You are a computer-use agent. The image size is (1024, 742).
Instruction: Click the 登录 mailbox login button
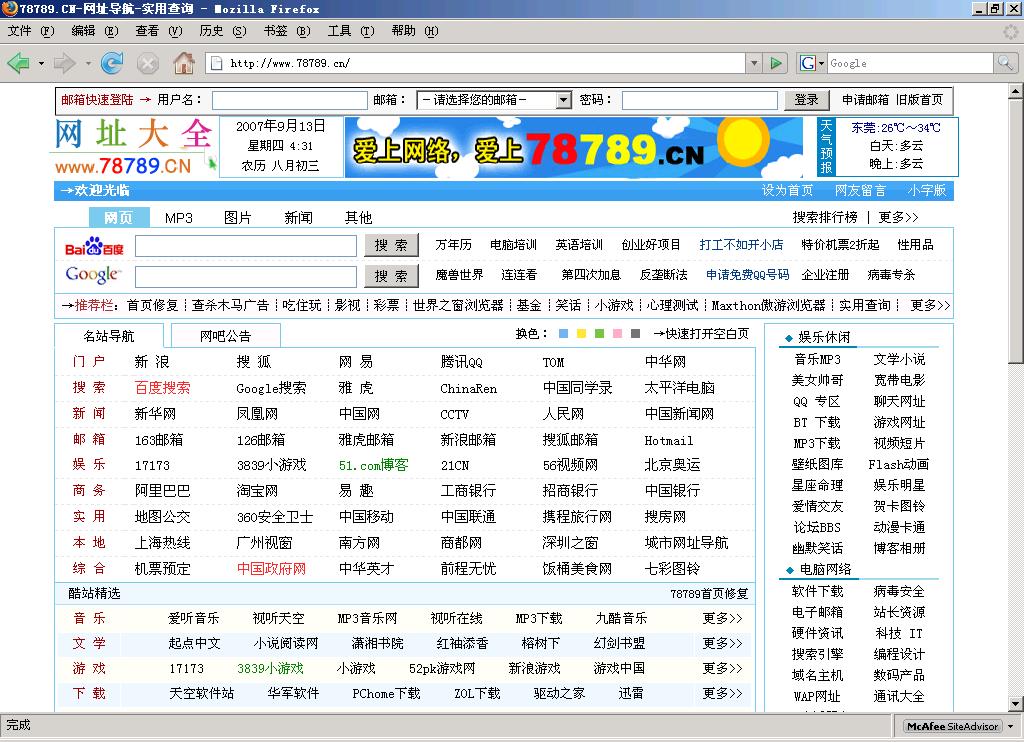pyautogui.click(x=807, y=100)
